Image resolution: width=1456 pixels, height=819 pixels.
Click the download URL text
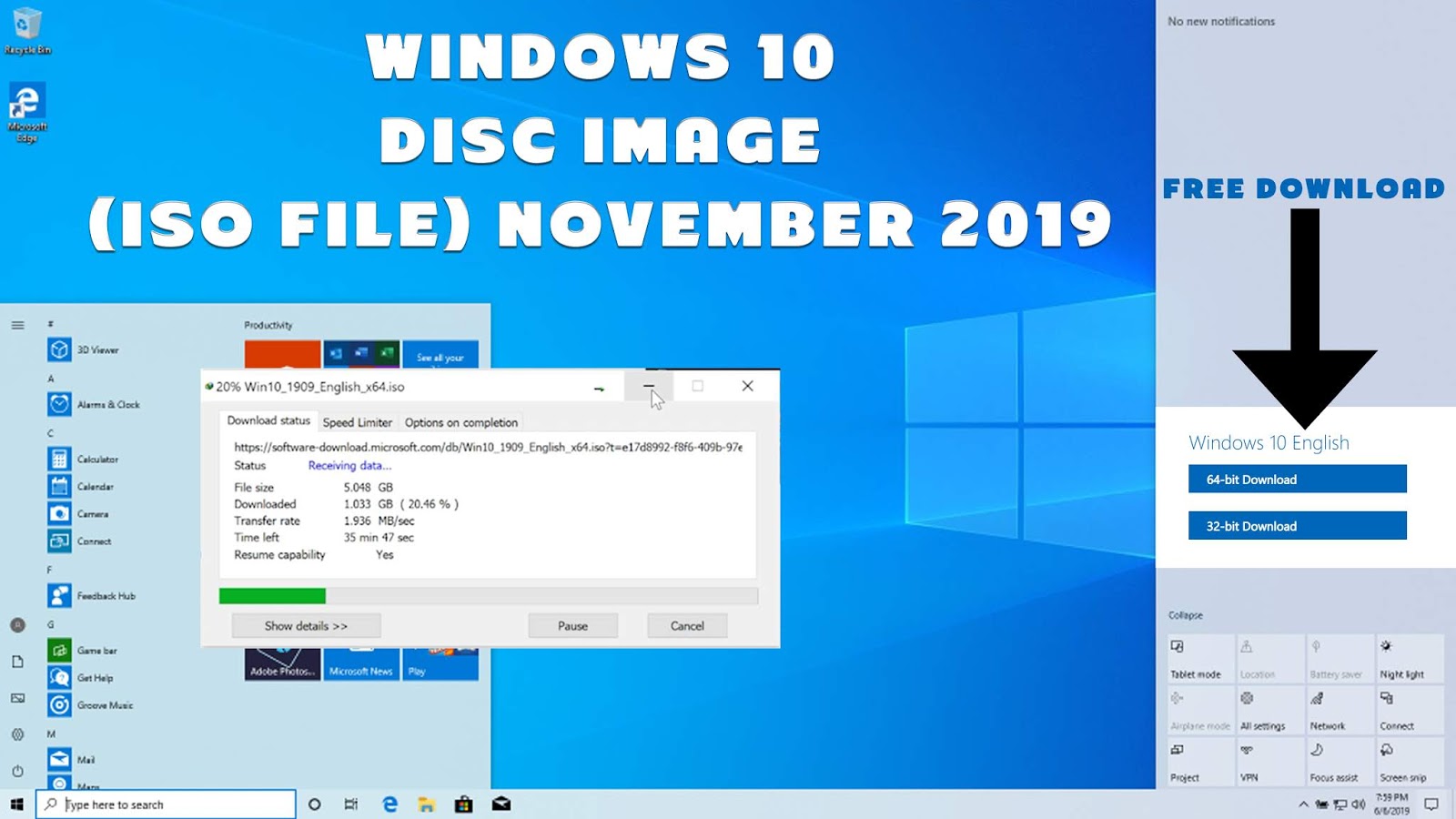click(489, 447)
